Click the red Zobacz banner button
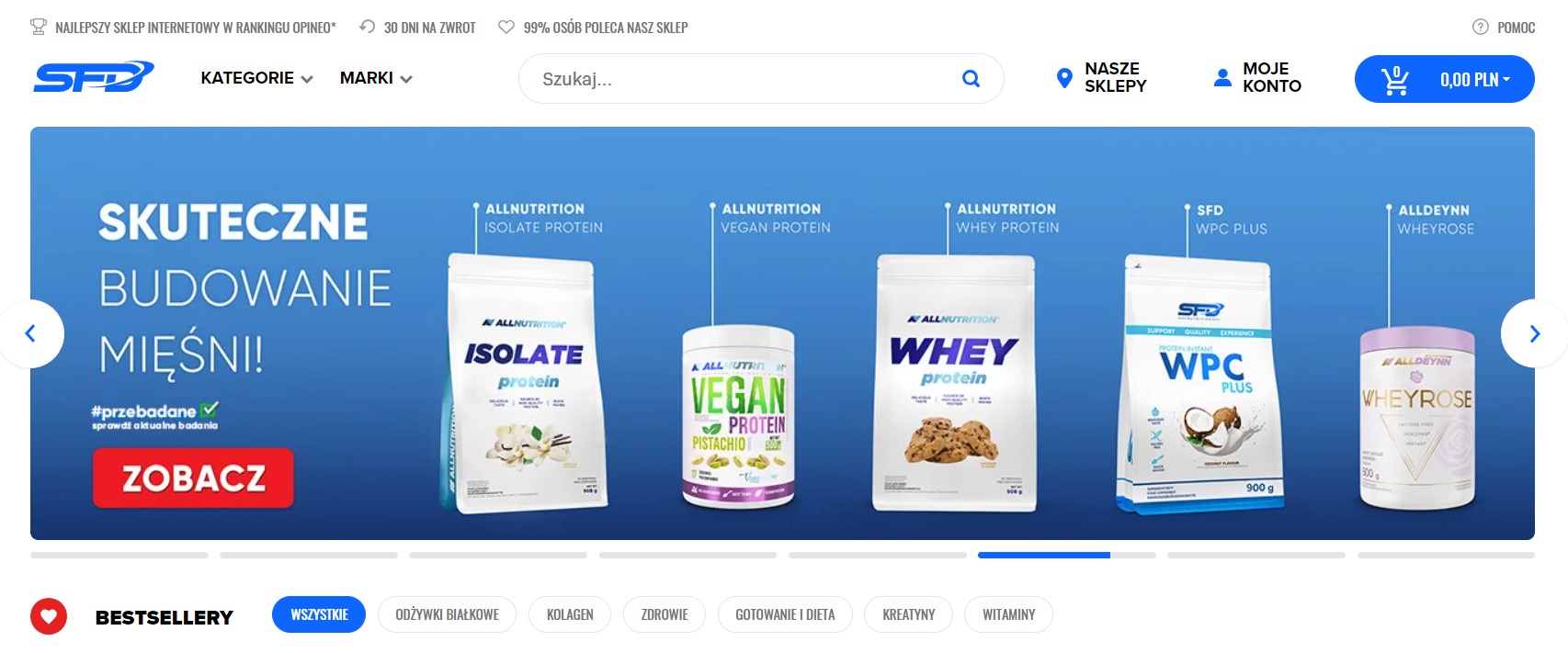Screen dimensions: 1568x653 pos(193,478)
